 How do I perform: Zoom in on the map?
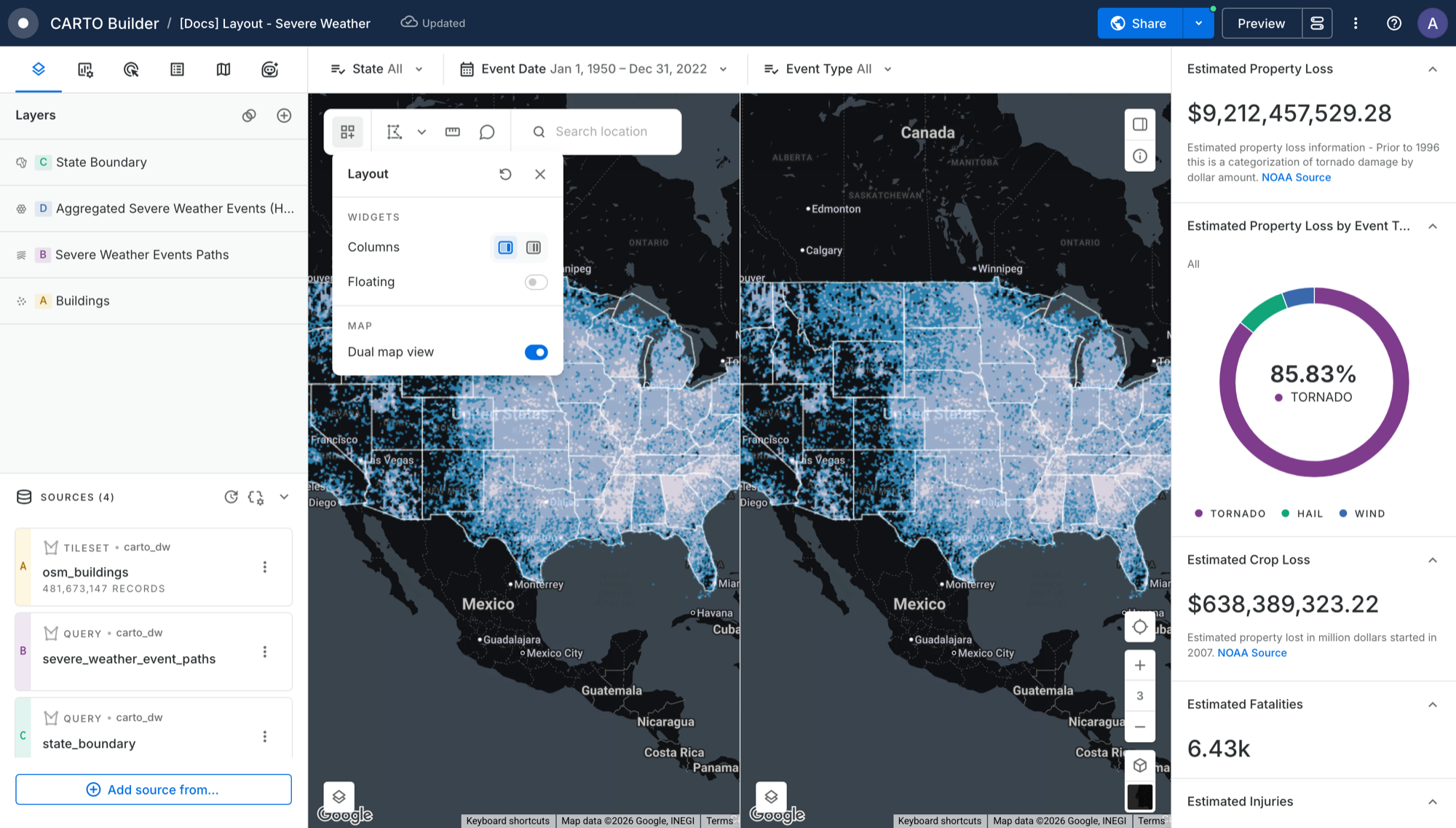[x=1140, y=665]
